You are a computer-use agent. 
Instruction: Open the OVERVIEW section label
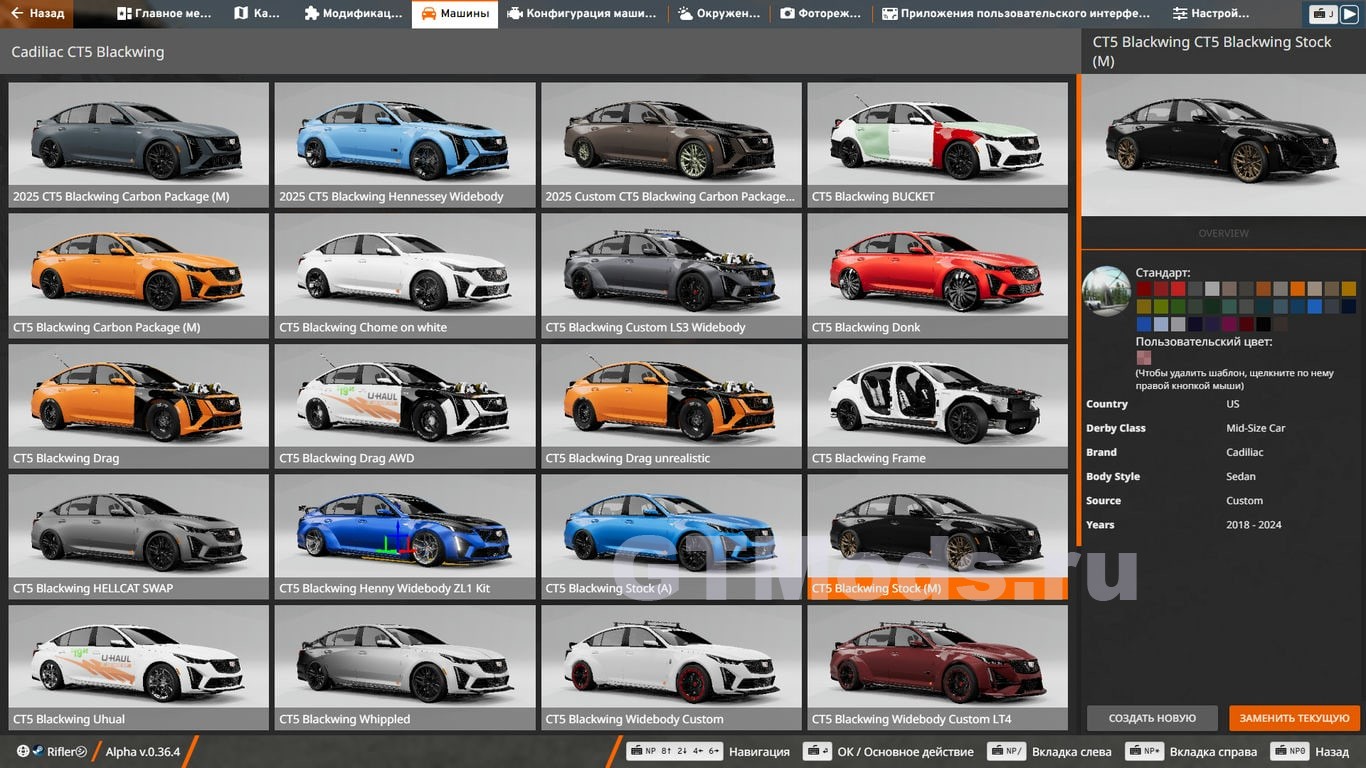[x=1223, y=233]
